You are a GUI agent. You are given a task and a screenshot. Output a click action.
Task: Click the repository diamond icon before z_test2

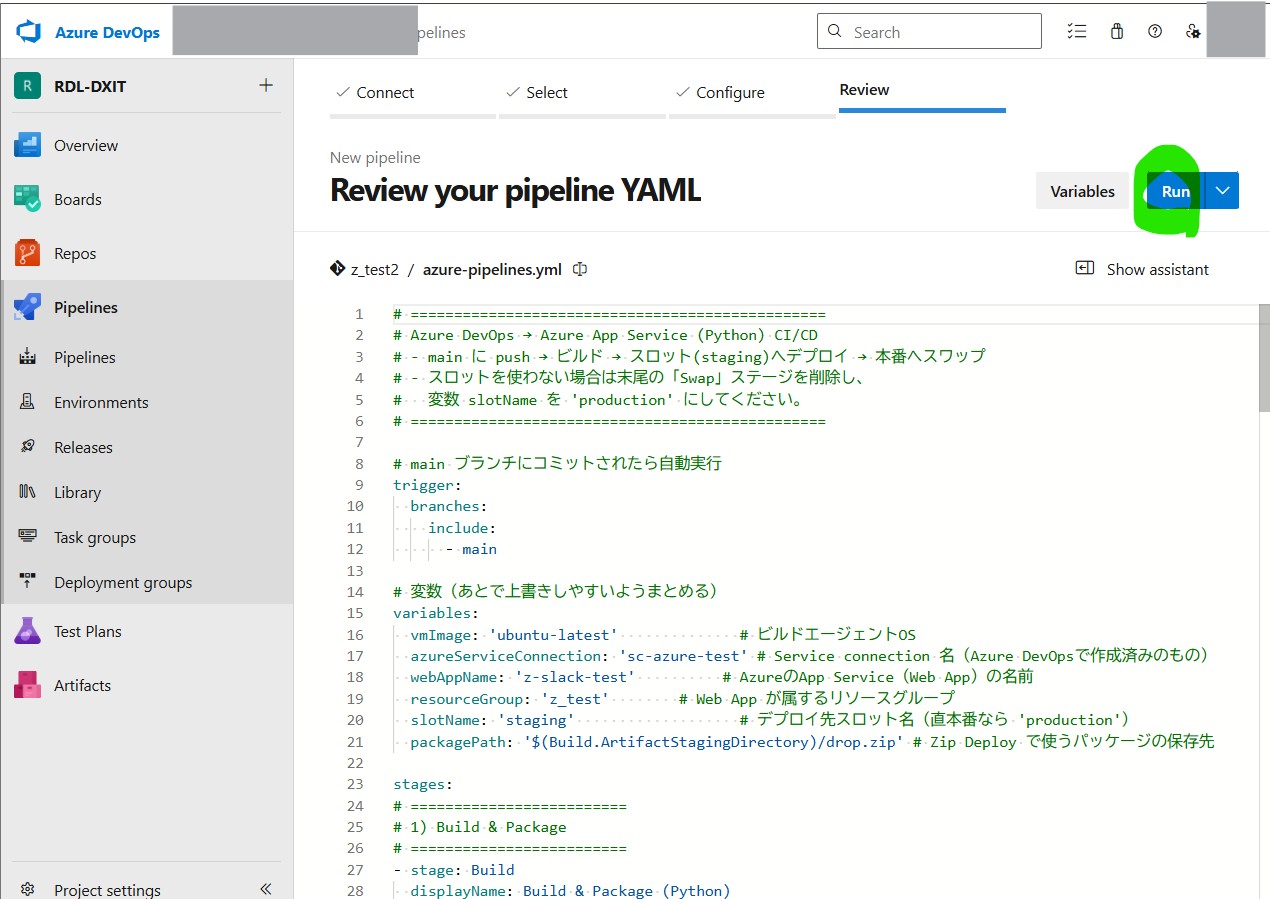(337, 269)
